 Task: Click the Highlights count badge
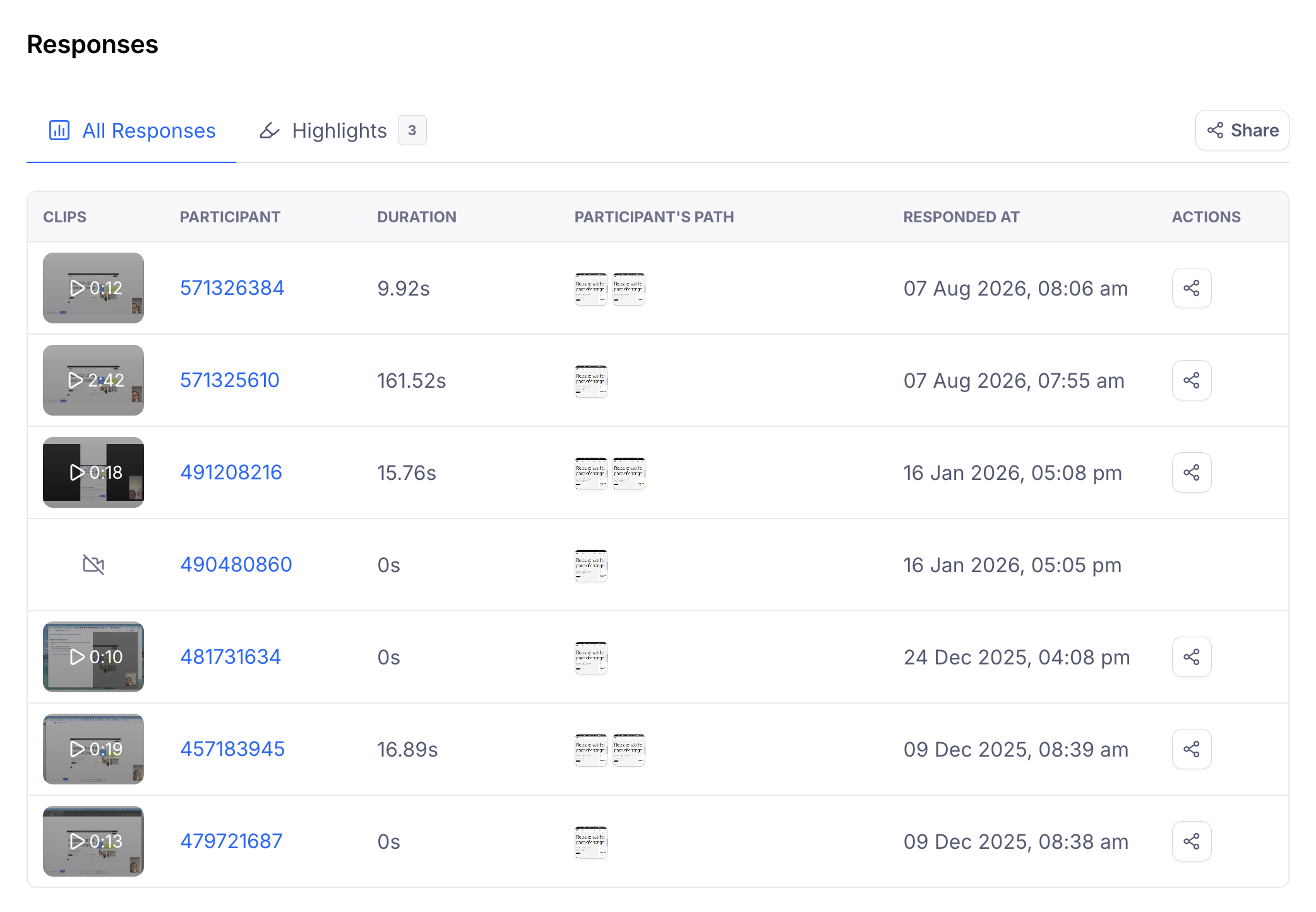412,130
